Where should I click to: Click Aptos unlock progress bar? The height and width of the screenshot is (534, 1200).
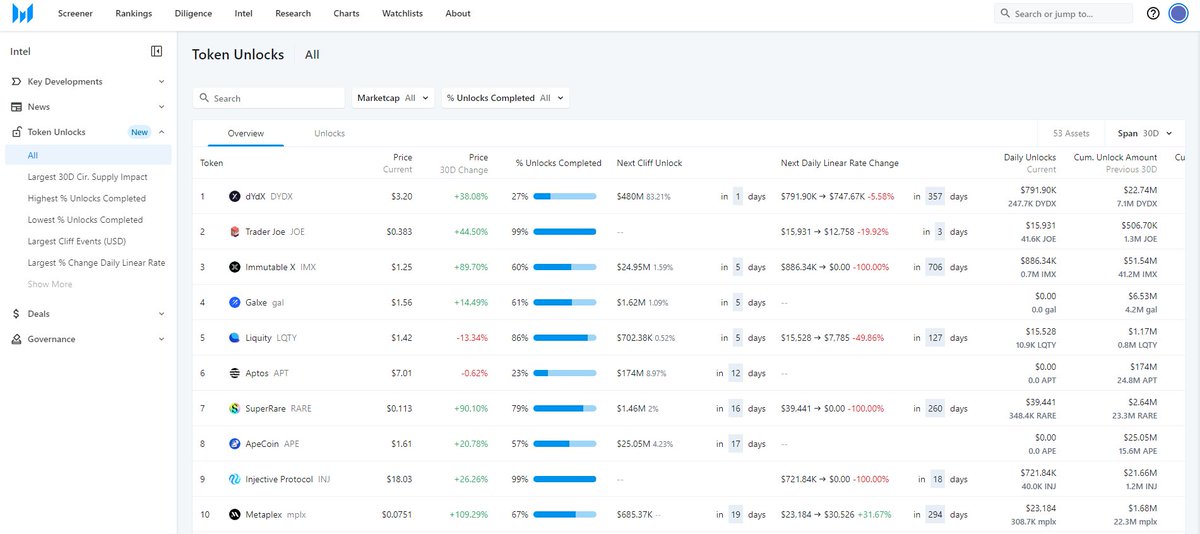tap(565, 373)
